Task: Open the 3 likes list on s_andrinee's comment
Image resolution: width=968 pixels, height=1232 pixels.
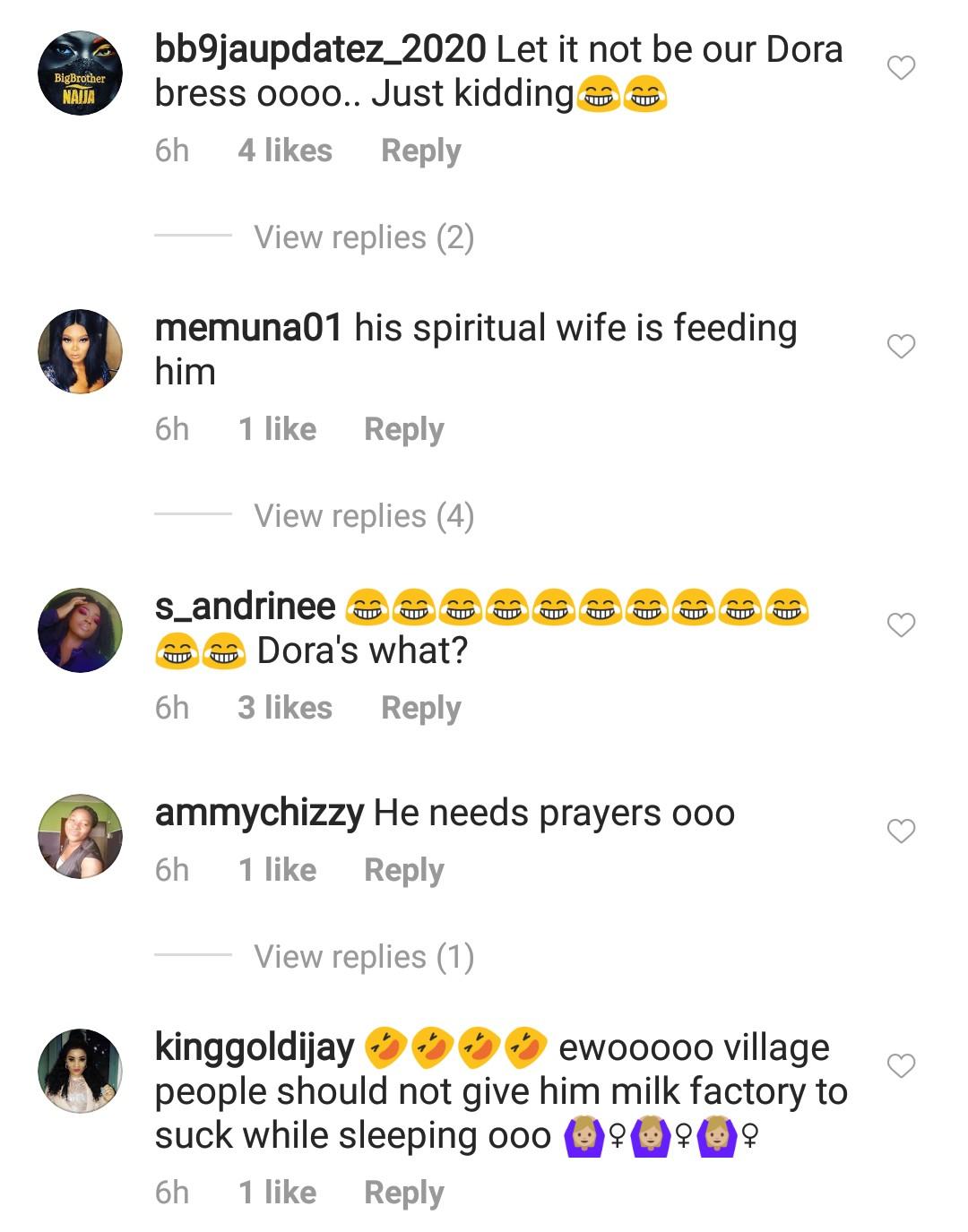Action: (x=284, y=708)
